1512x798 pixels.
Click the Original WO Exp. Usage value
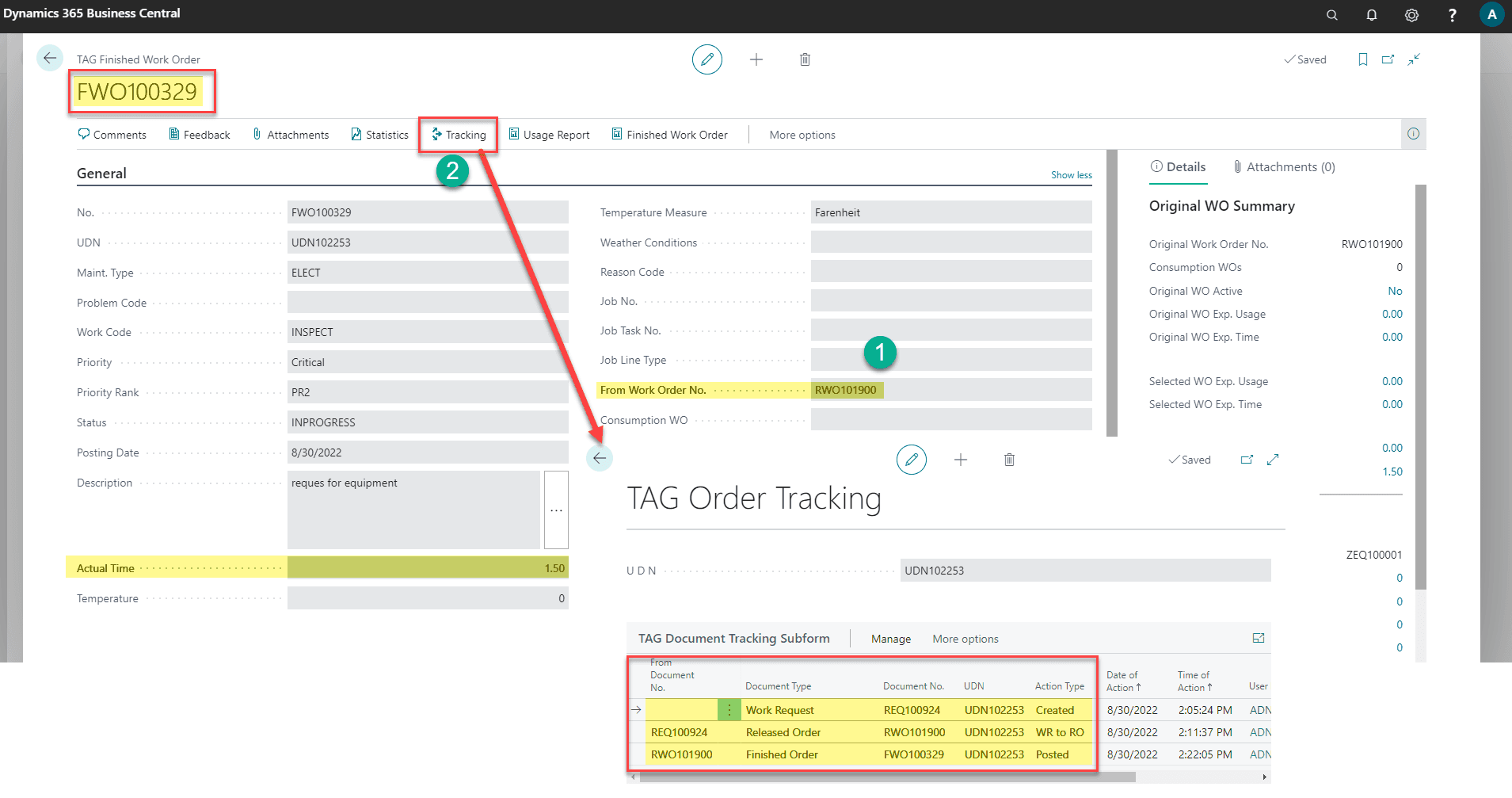(1392, 314)
